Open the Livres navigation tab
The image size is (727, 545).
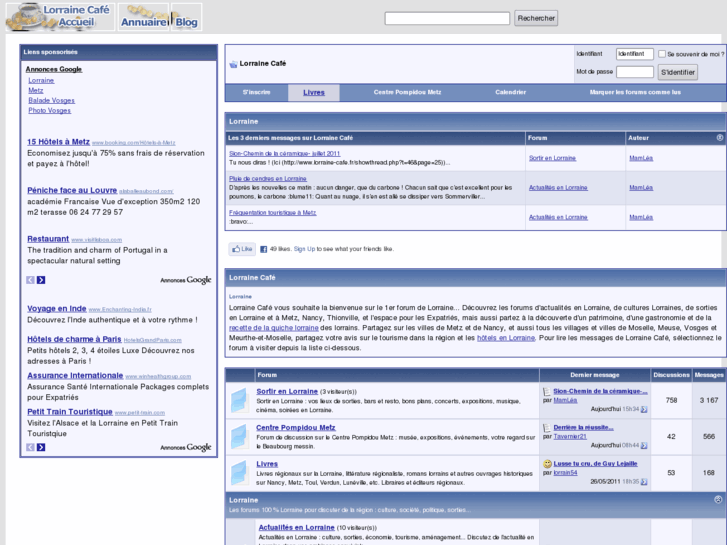(x=314, y=92)
